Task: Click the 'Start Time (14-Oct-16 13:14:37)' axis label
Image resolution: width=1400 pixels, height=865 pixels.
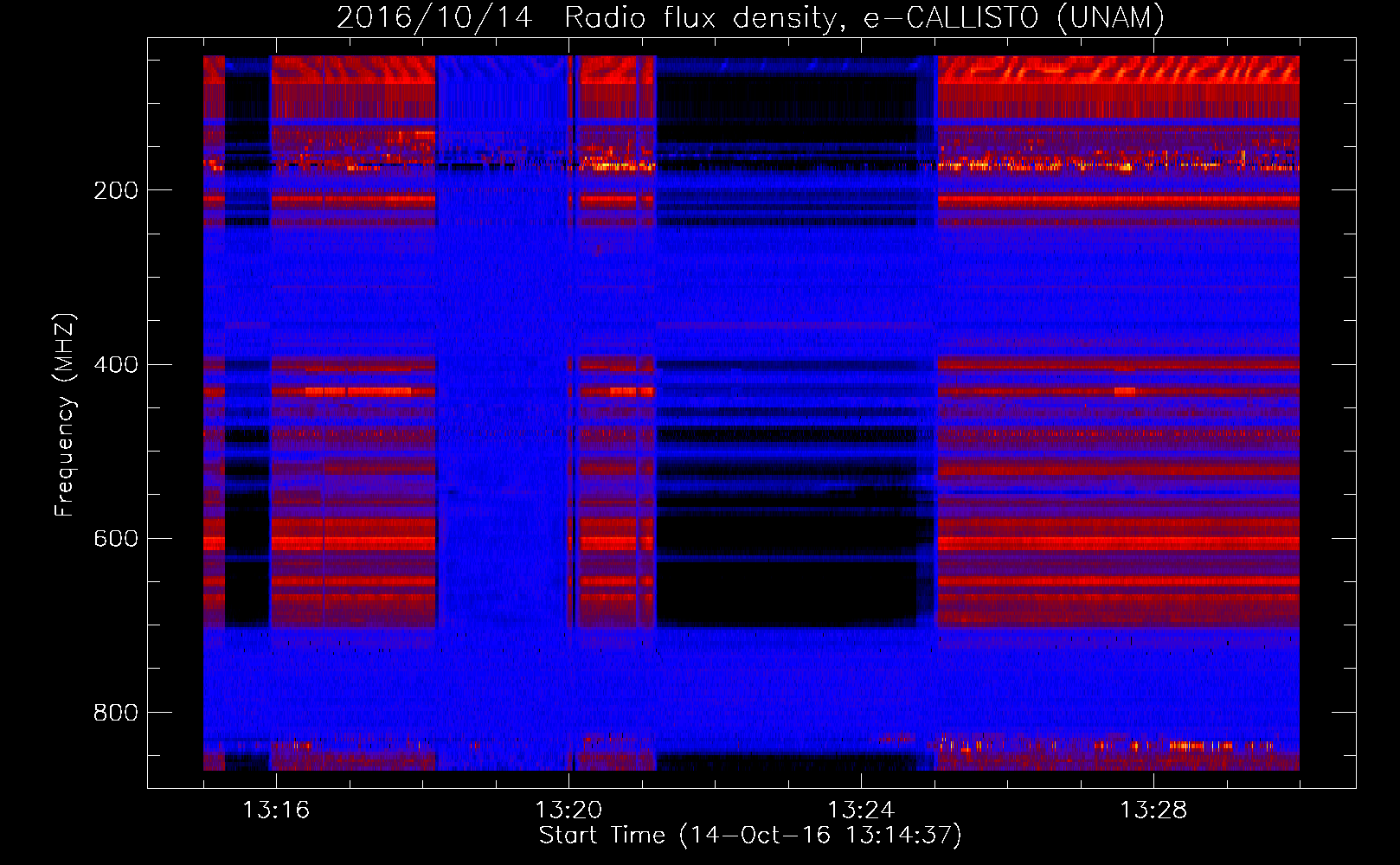Action: pyautogui.click(x=750, y=836)
